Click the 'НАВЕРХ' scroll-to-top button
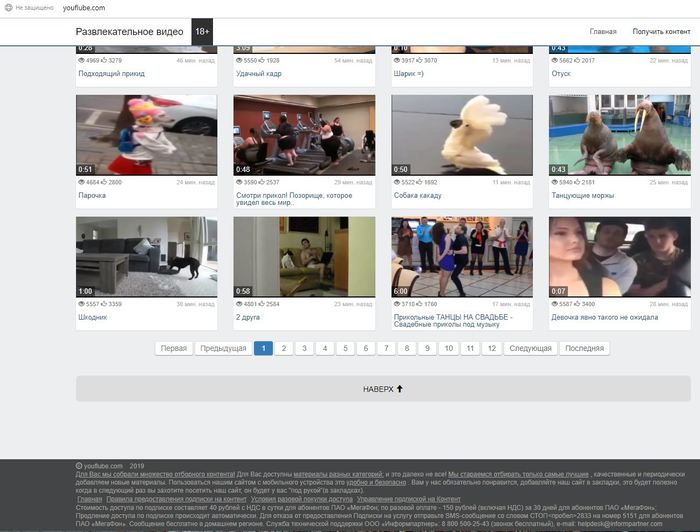 383,388
